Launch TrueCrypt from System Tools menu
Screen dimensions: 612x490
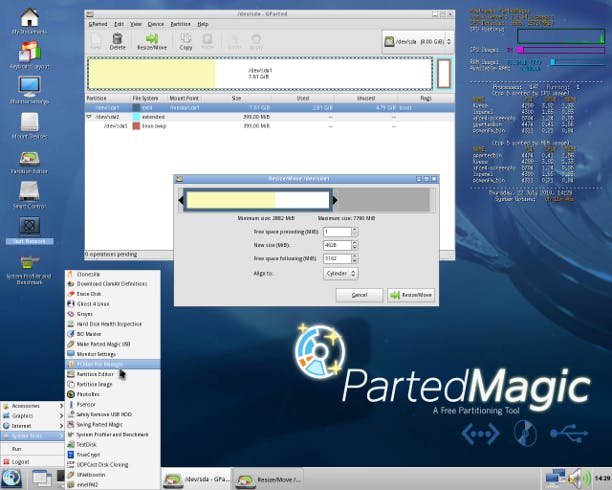[112, 455]
